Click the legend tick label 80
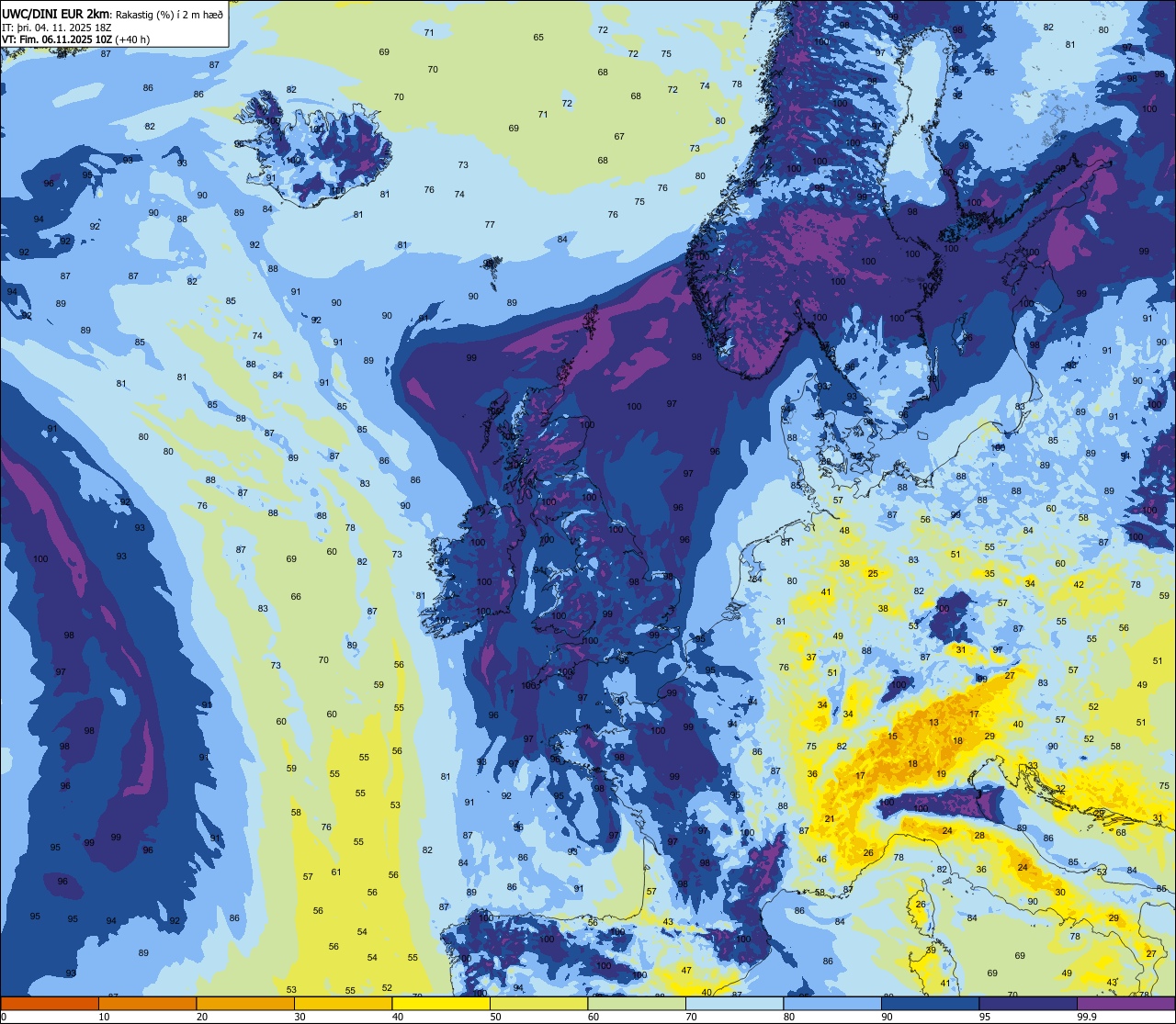Image resolution: width=1176 pixels, height=1024 pixels. click(789, 1017)
